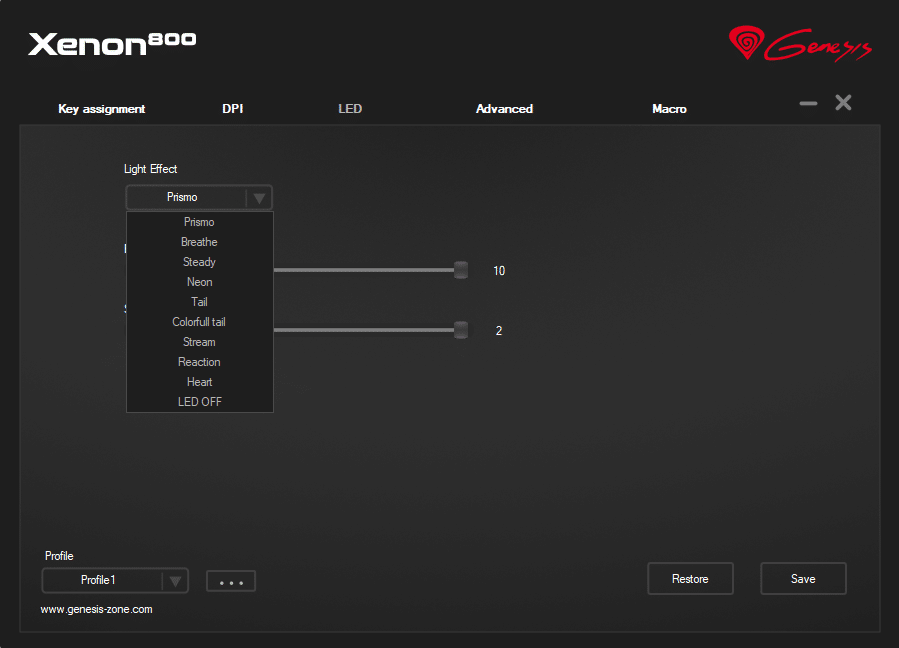Select Steady from the effect list
The image size is (899, 648).
[x=199, y=262]
